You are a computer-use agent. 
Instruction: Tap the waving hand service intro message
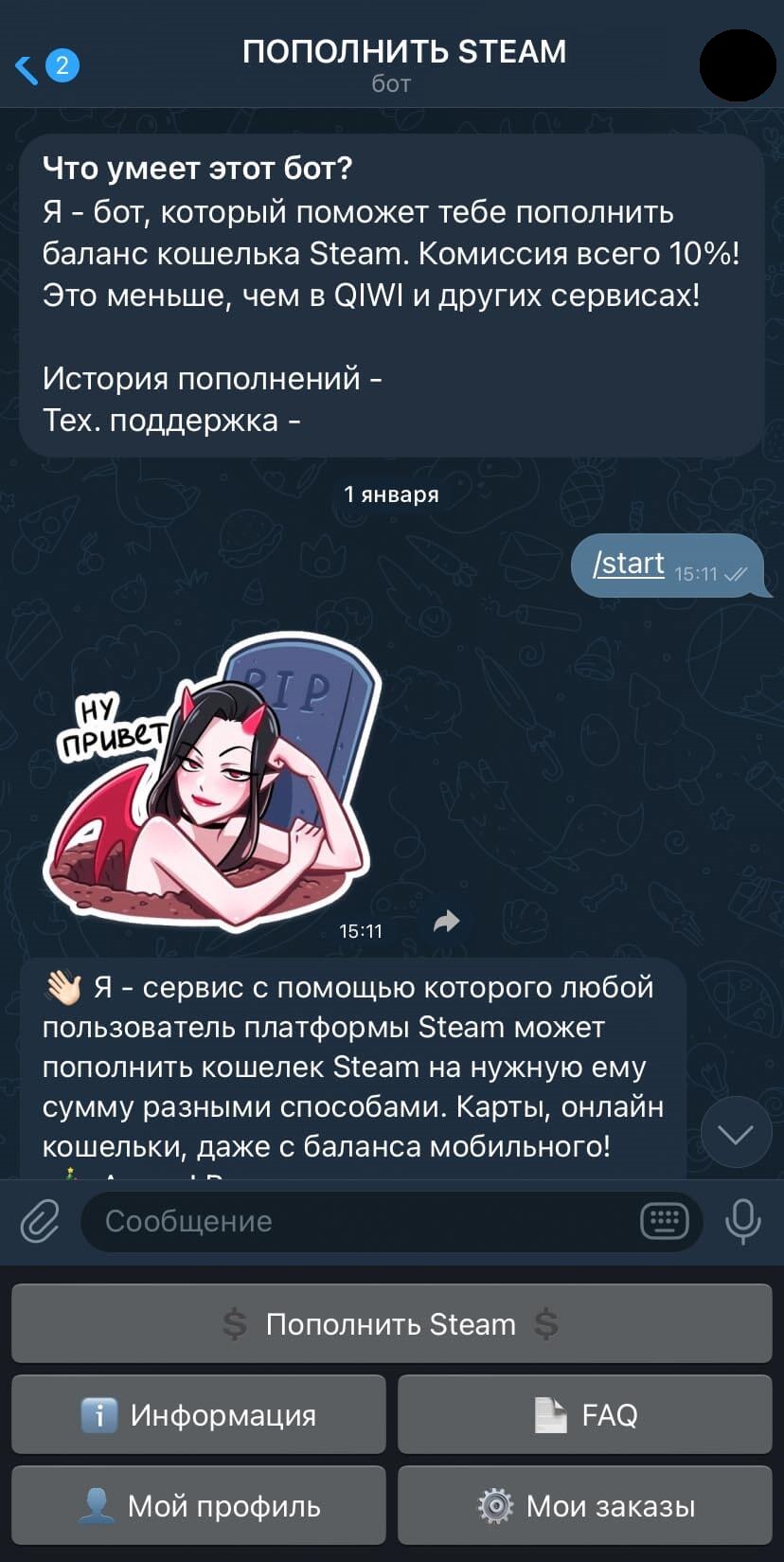(352, 1068)
